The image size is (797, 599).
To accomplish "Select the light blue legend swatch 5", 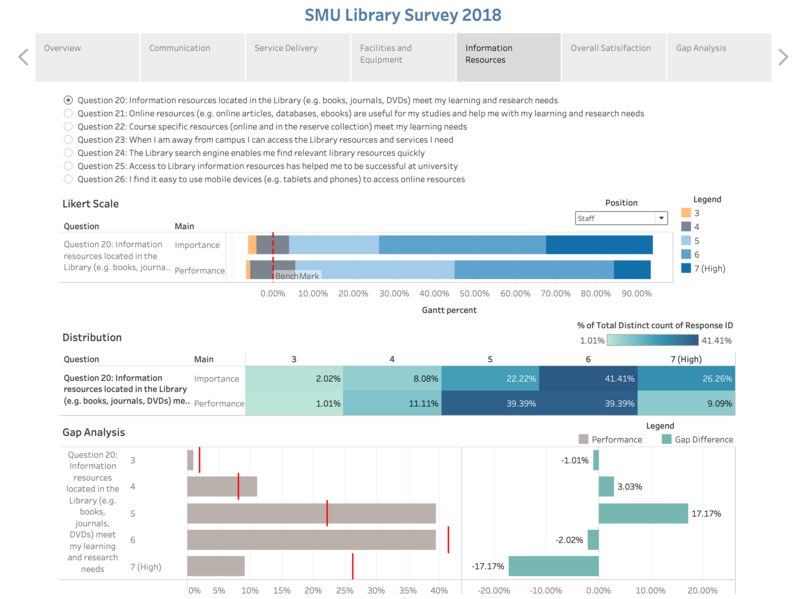I will click(686, 241).
